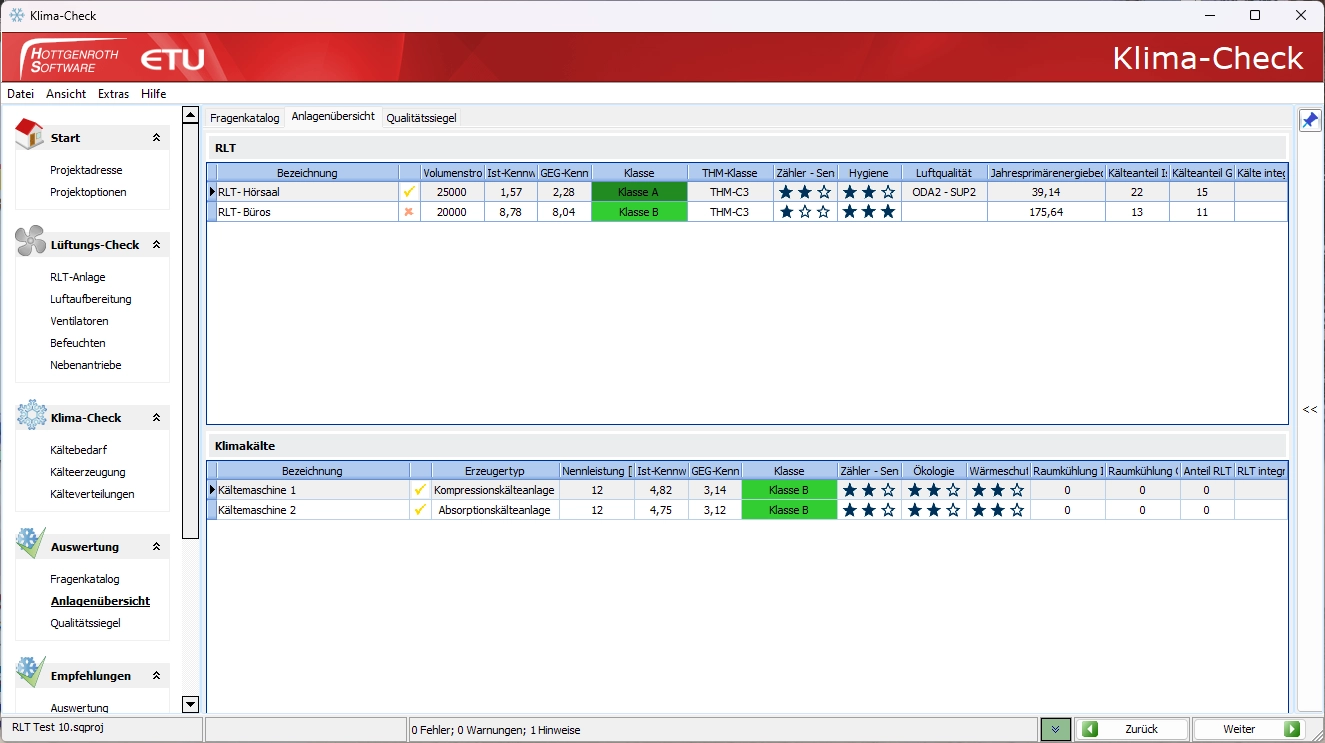Click the fan Lüftungs-Check icon
Image resolution: width=1325 pixels, height=743 pixels.
(30, 243)
